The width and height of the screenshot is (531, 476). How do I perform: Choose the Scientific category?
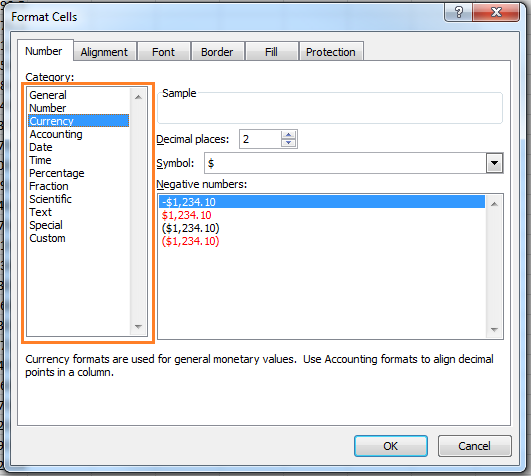click(79, 199)
